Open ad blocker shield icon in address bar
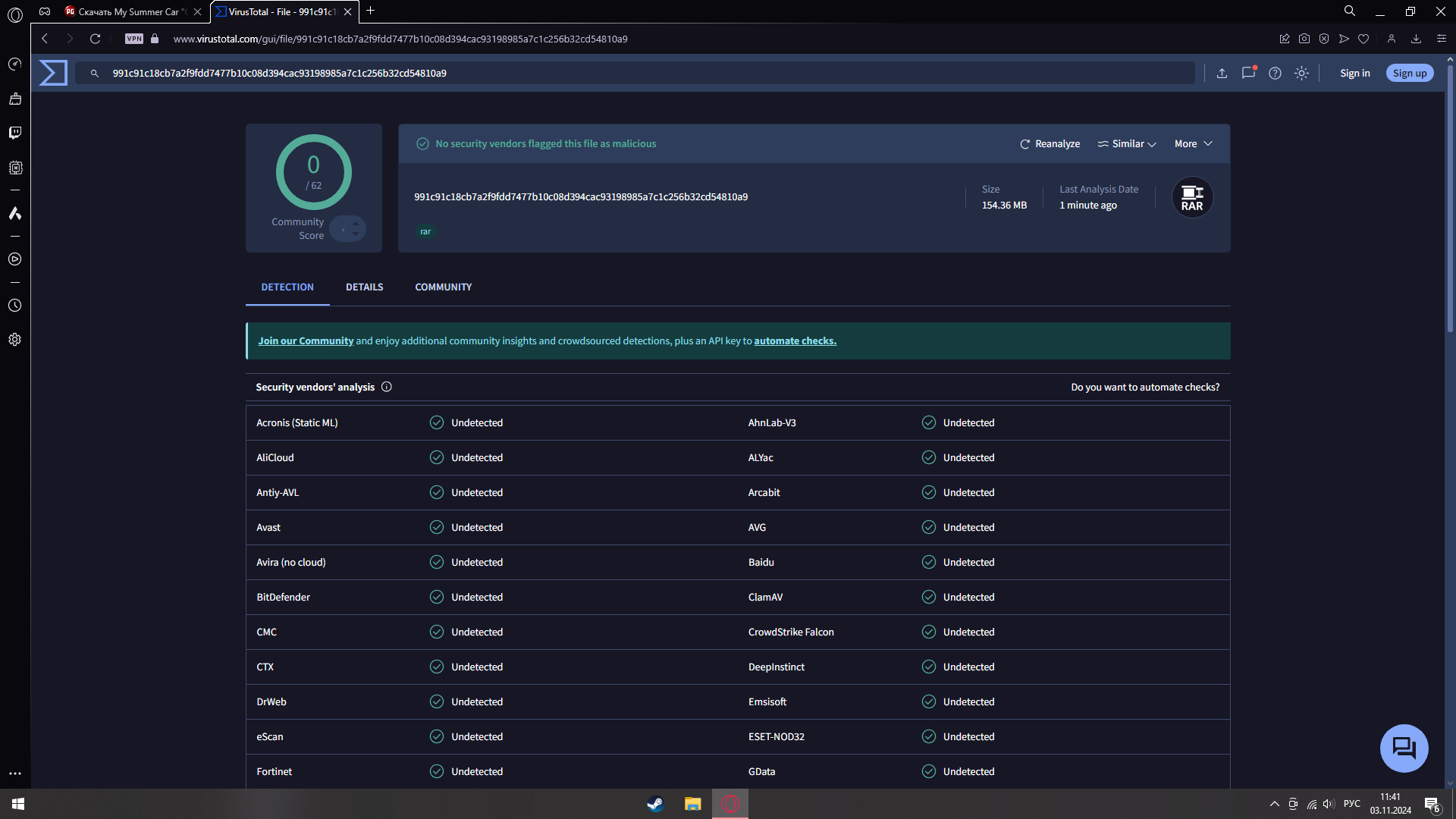The image size is (1456, 819). click(x=1324, y=39)
